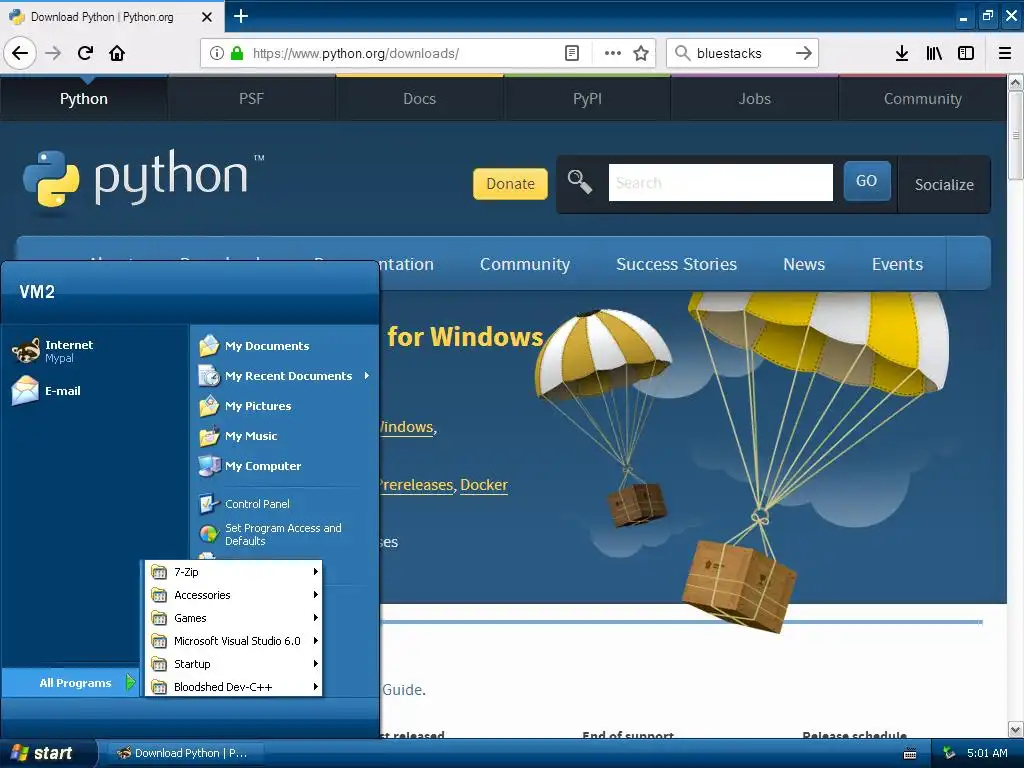Open the browser home page
Image resolution: width=1024 pixels, height=768 pixels.
(x=117, y=53)
